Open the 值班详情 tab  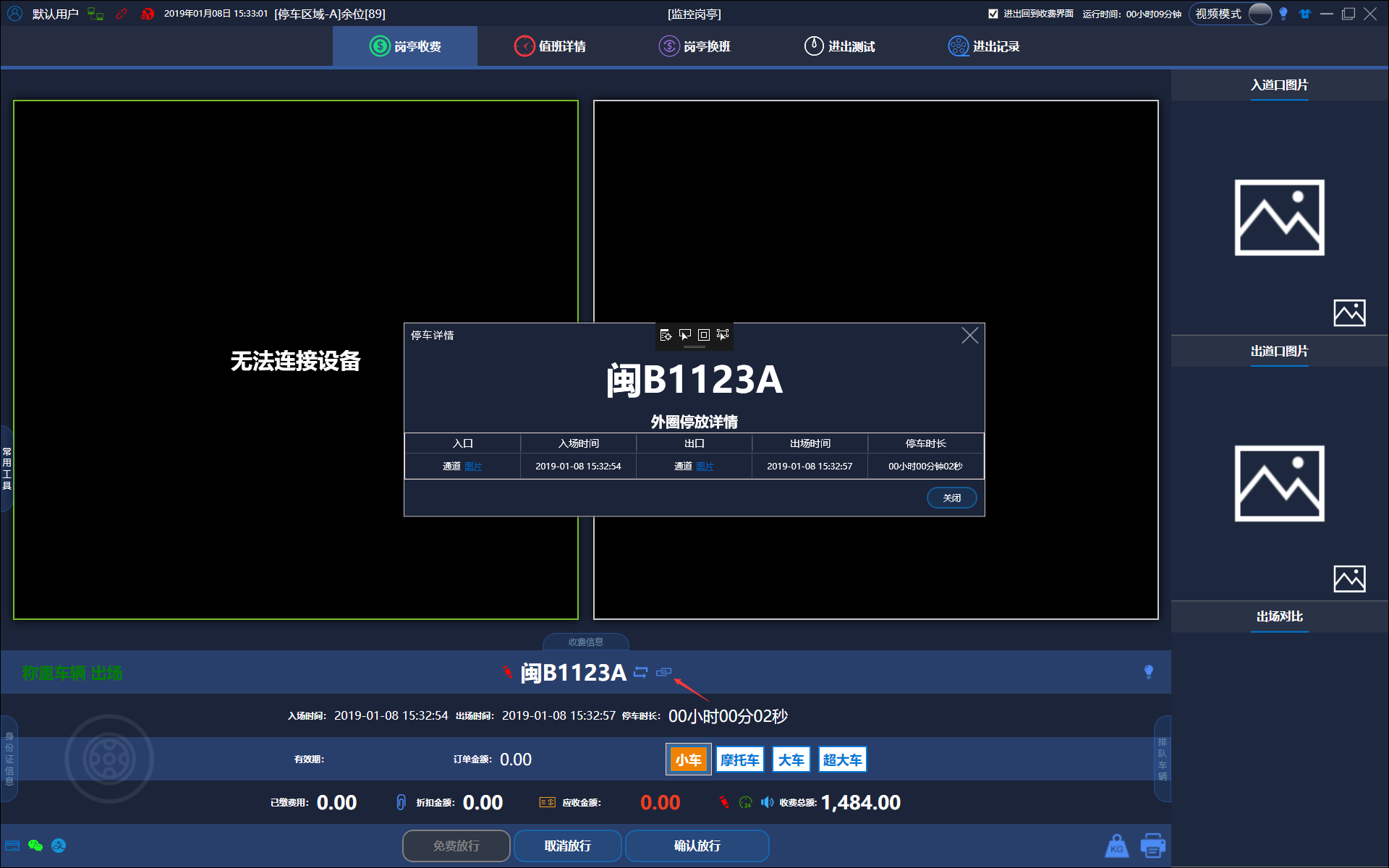(x=550, y=46)
